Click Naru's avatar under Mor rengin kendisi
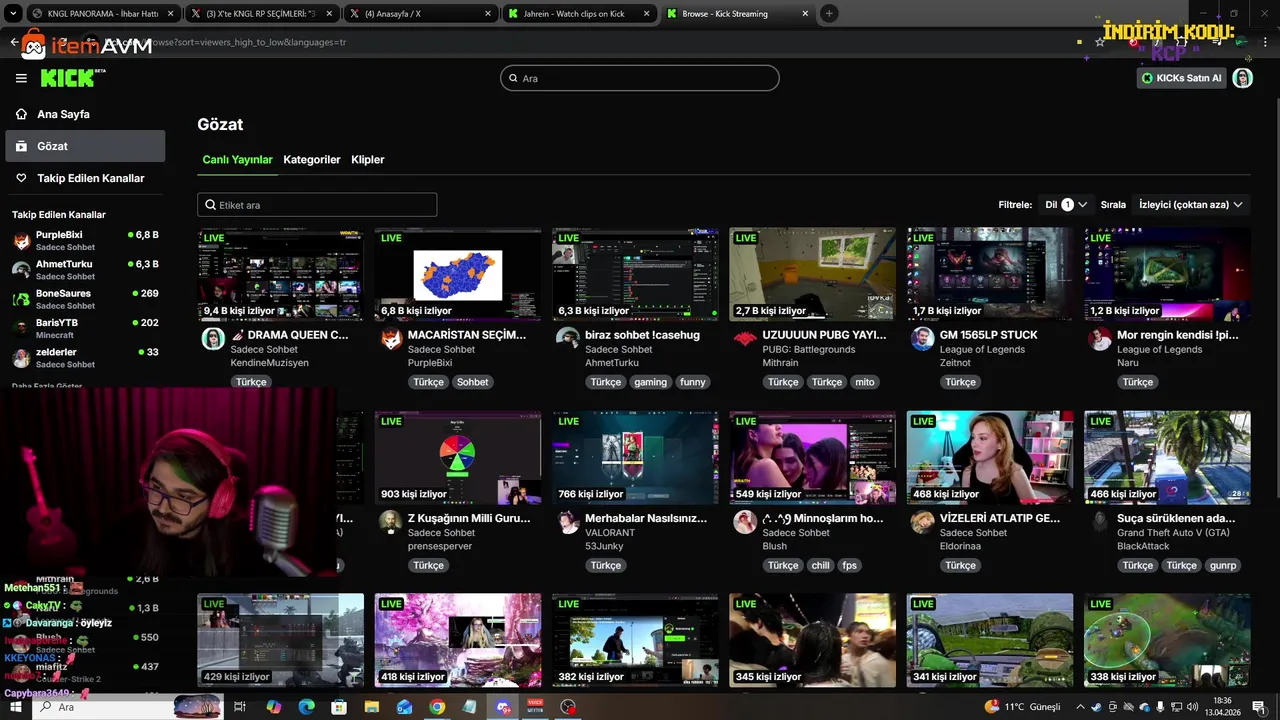 pos(1099,338)
